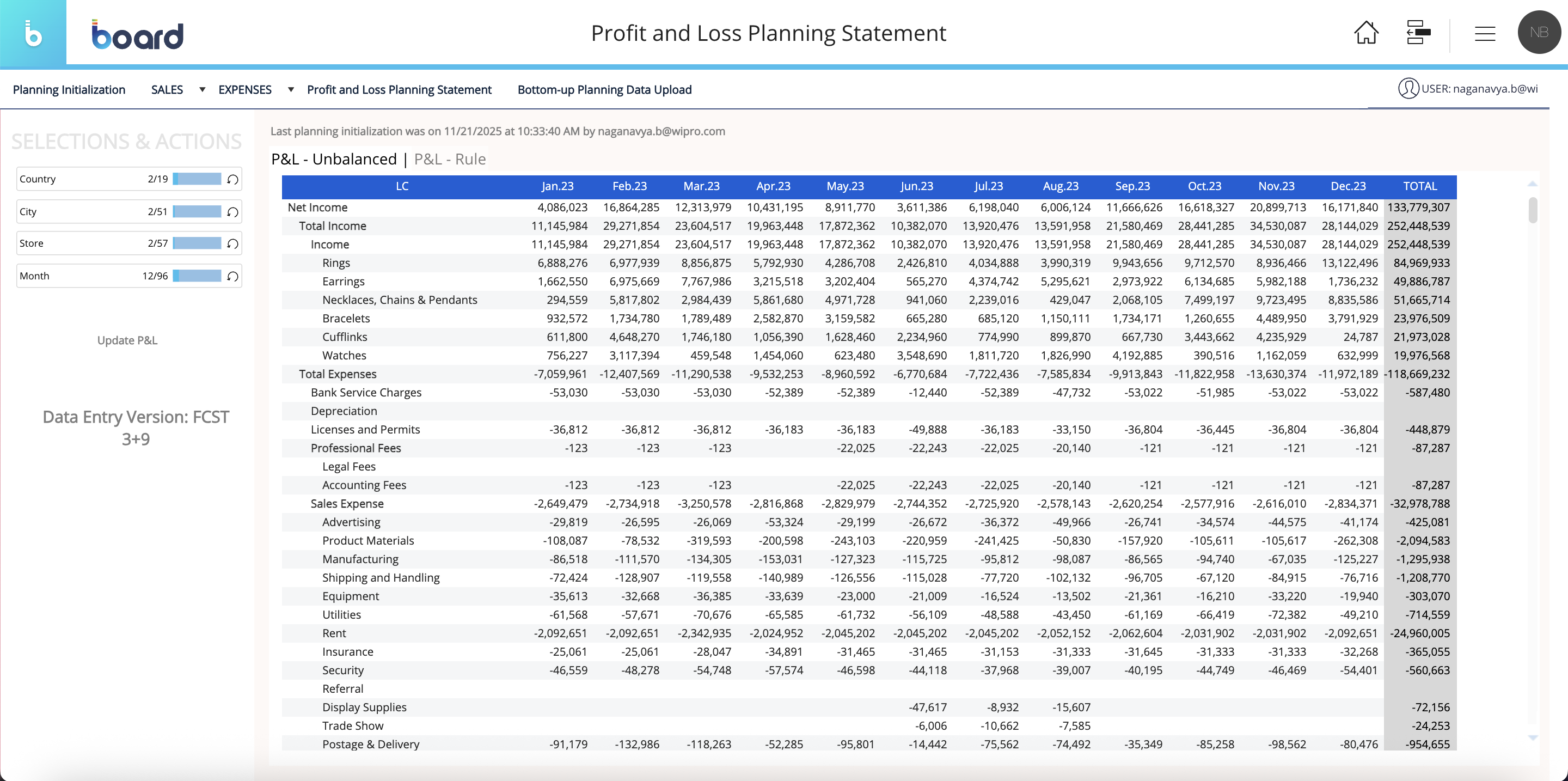
Task: Click the table vertical scrollbar thumb
Action: 1532,210
